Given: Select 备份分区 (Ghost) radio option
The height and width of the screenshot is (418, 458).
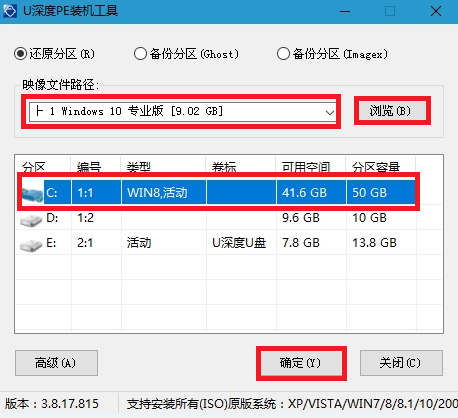Looking at the screenshot, I should [x=186, y=54].
